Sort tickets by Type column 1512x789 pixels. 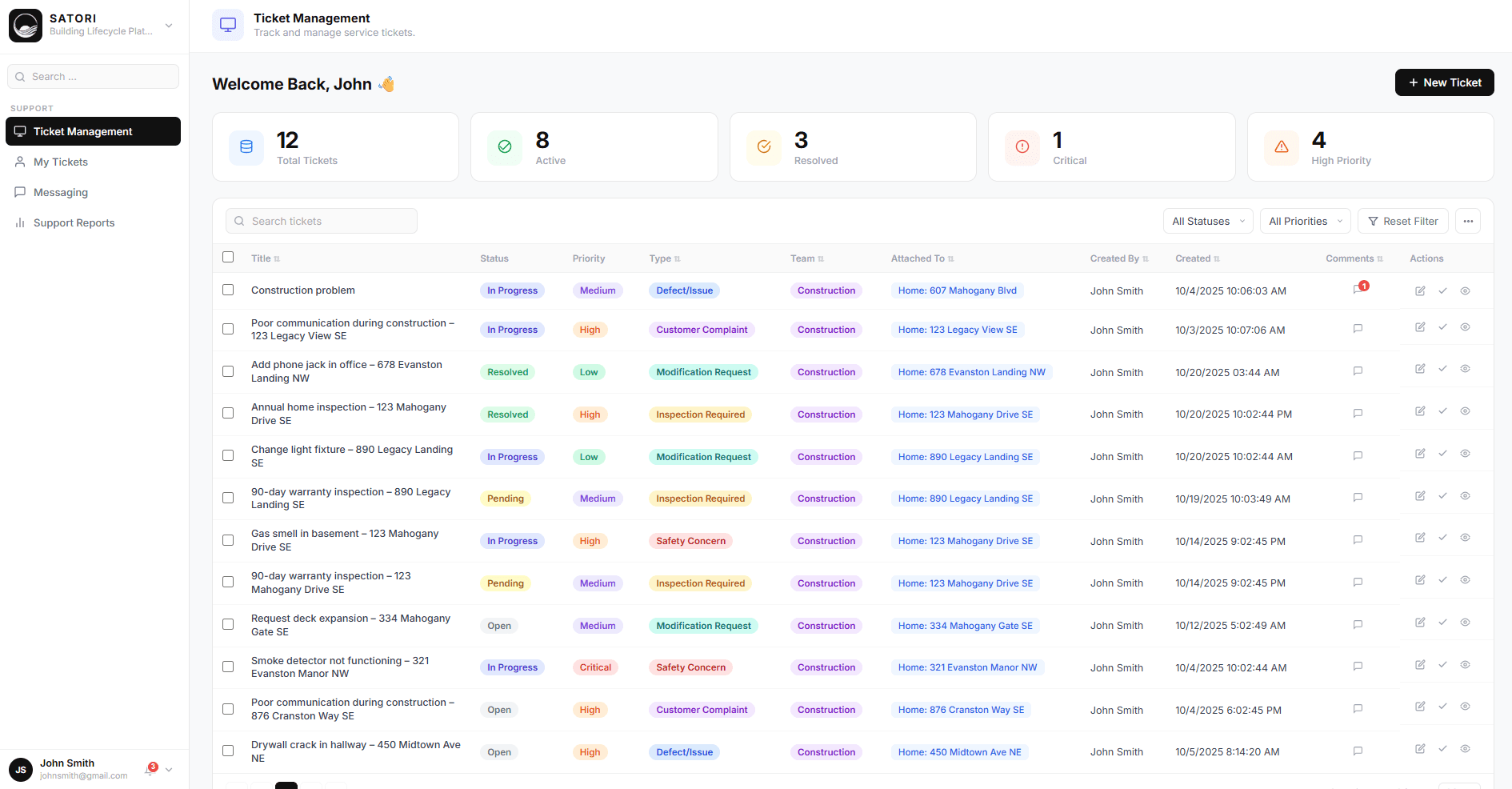(x=665, y=258)
